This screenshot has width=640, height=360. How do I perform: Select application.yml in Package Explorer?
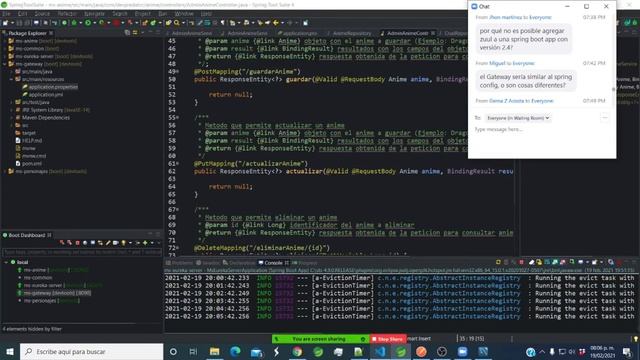(45, 94)
